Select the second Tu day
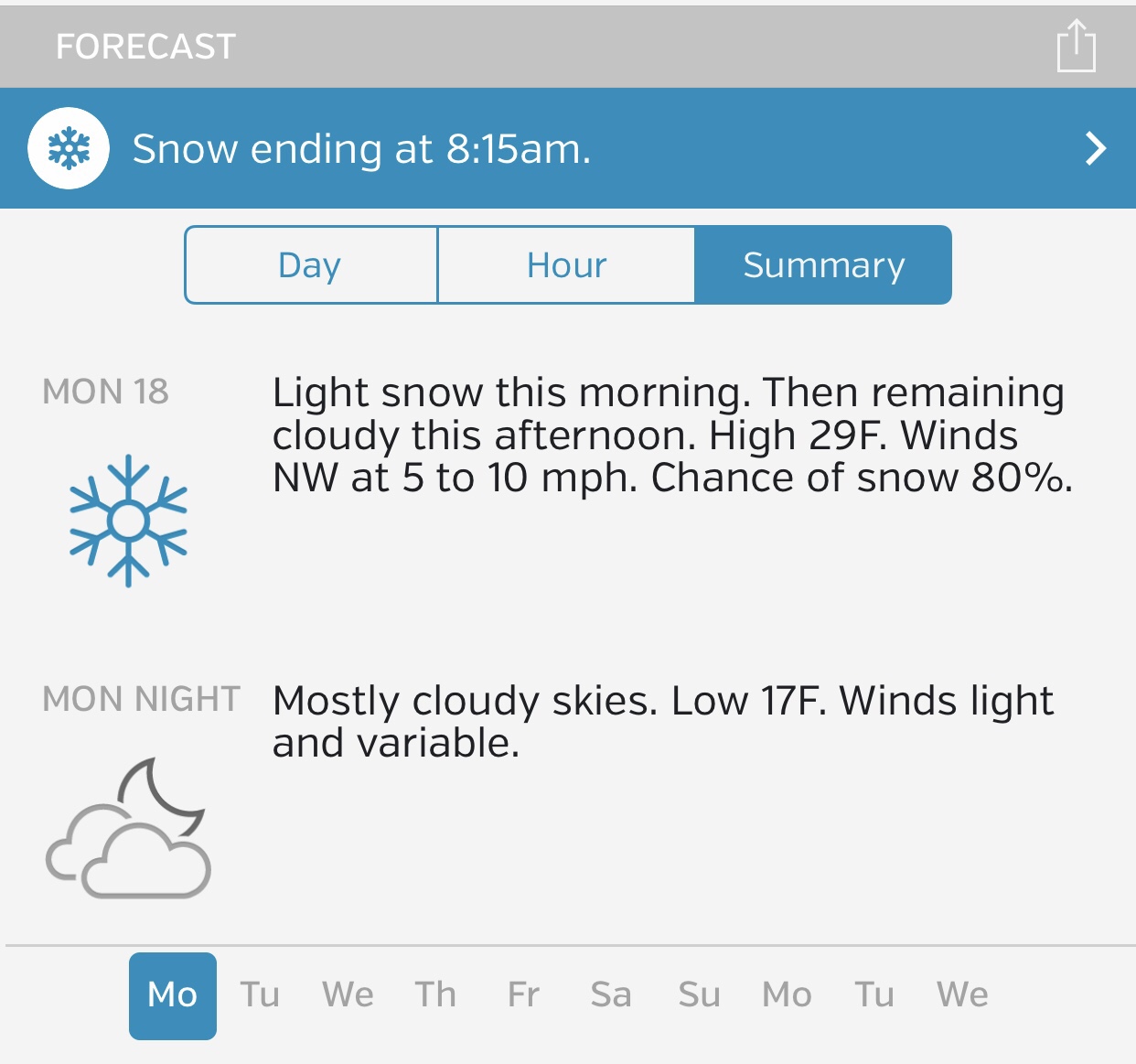This screenshot has height=1064, width=1136. click(874, 995)
